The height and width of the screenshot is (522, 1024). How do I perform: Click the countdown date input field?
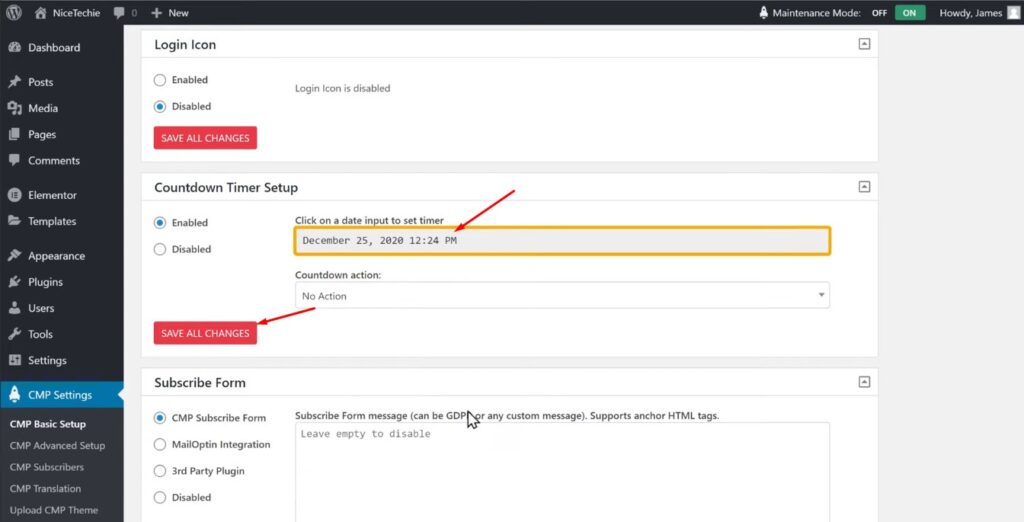coord(562,241)
